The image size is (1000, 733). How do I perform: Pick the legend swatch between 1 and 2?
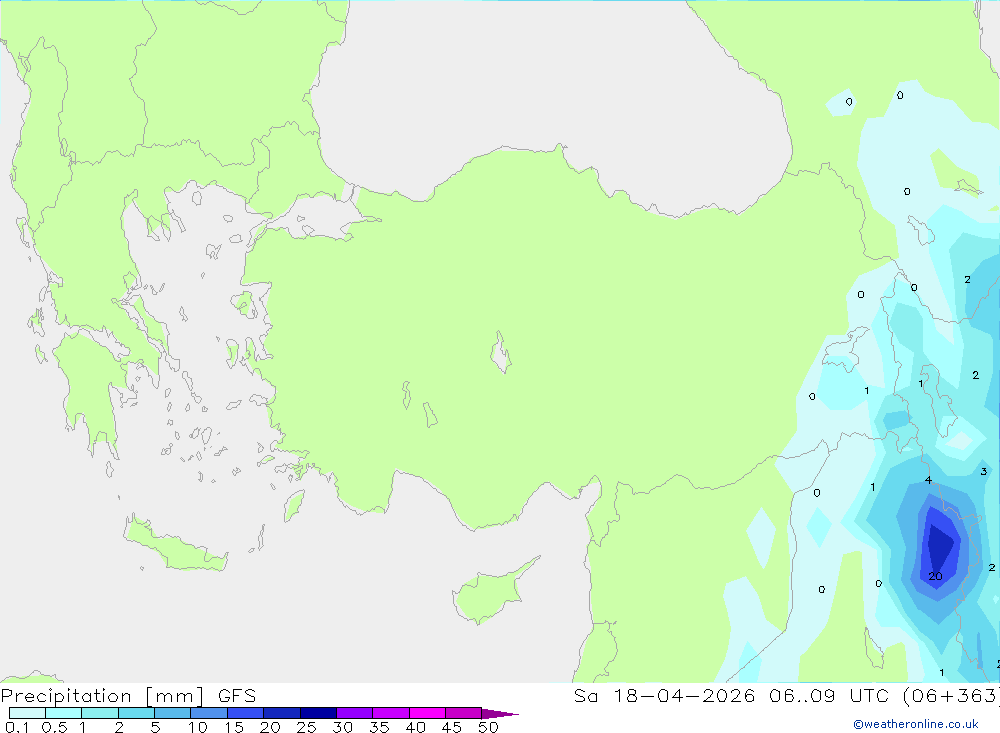(x=100, y=713)
